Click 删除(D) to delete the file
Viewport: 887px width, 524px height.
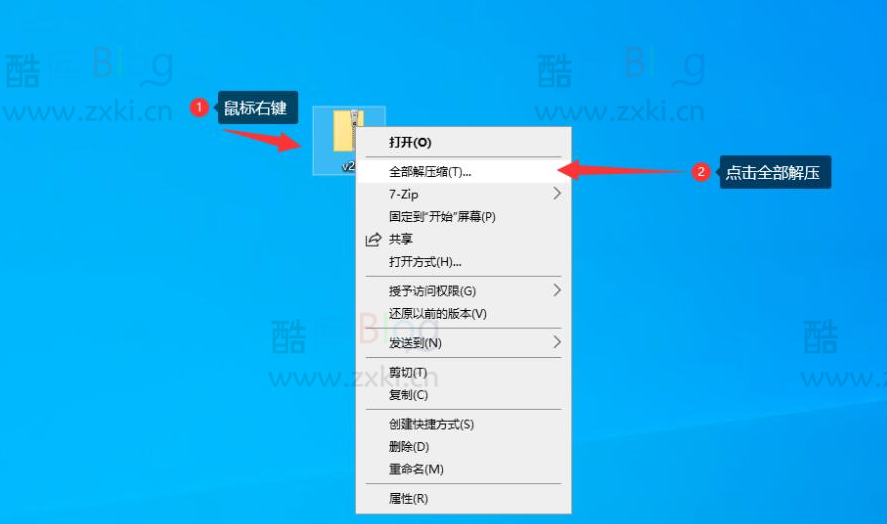463,446
